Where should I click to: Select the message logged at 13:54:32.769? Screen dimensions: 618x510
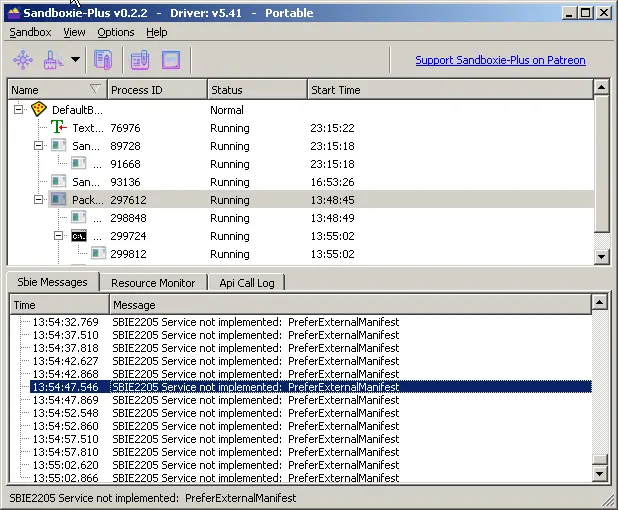(311, 322)
